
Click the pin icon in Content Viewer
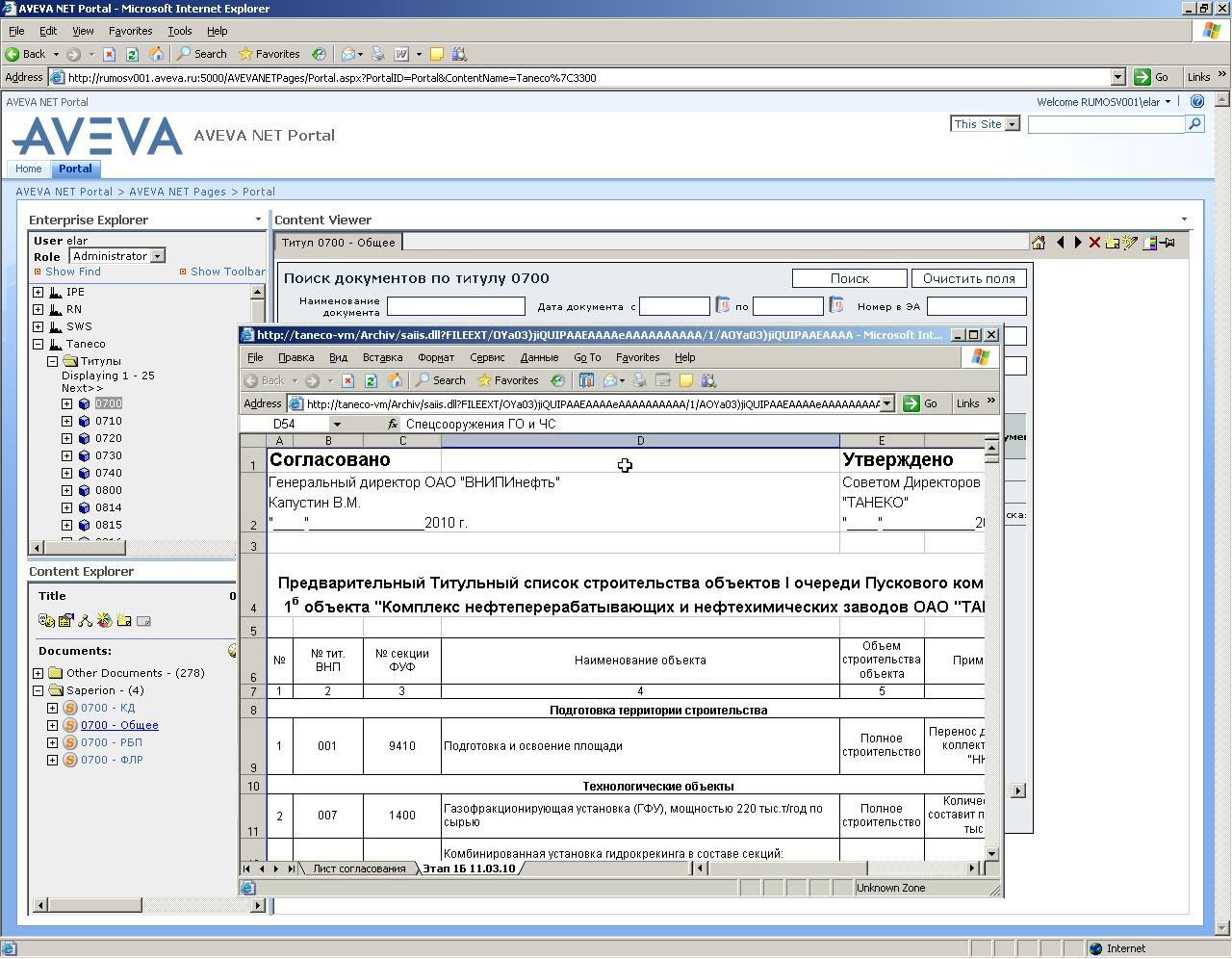click(x=1168, y=243)
